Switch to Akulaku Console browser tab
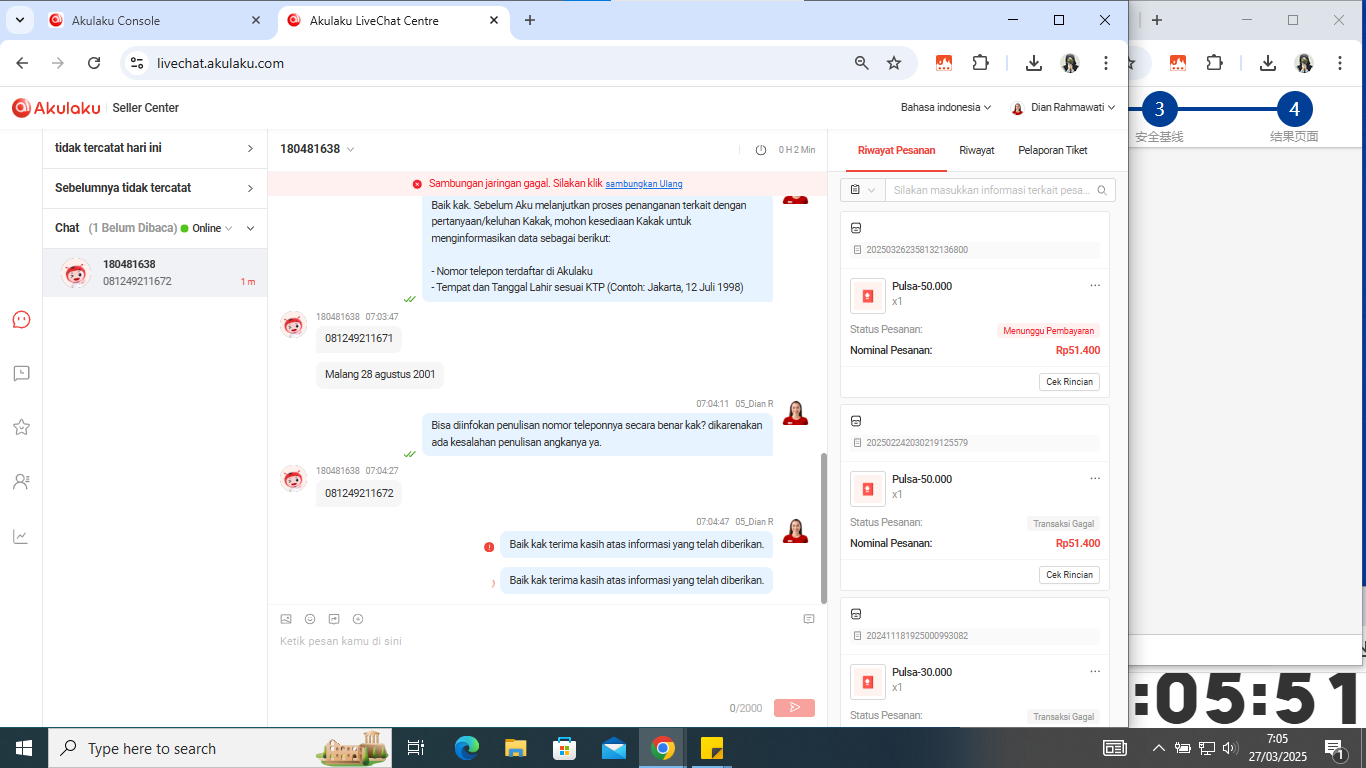Screen dimensions: 1366x768 click(153, 20)
